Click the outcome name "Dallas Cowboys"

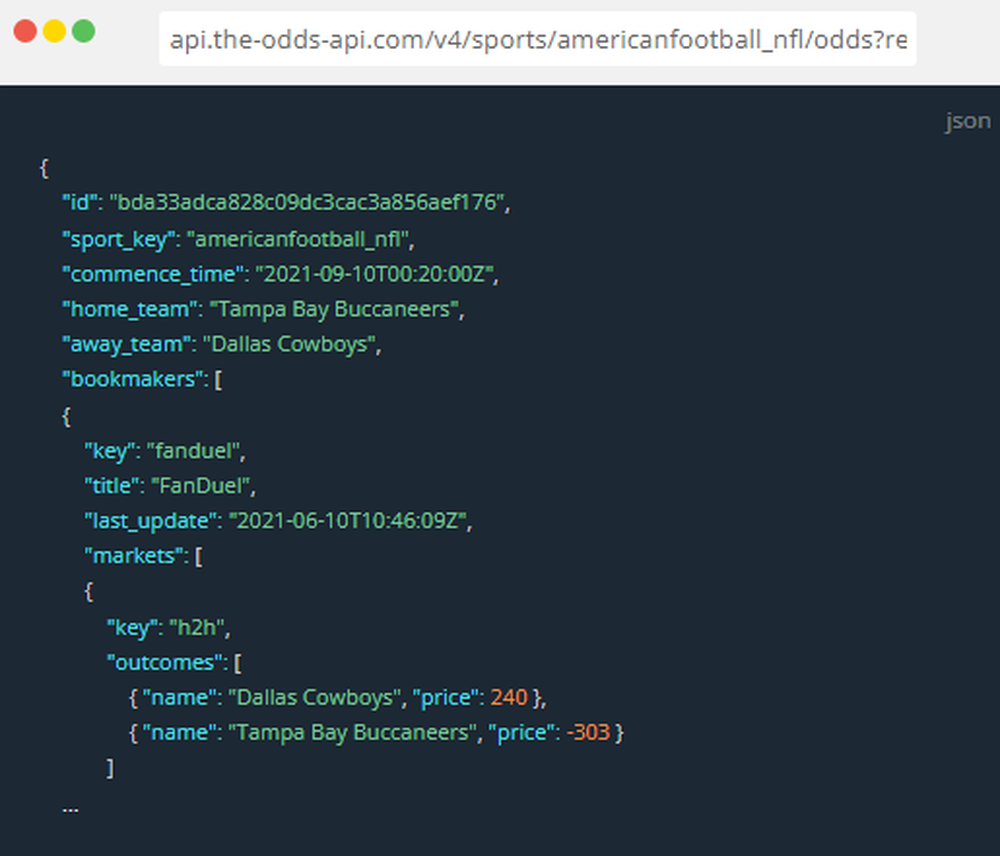[314, 697]
